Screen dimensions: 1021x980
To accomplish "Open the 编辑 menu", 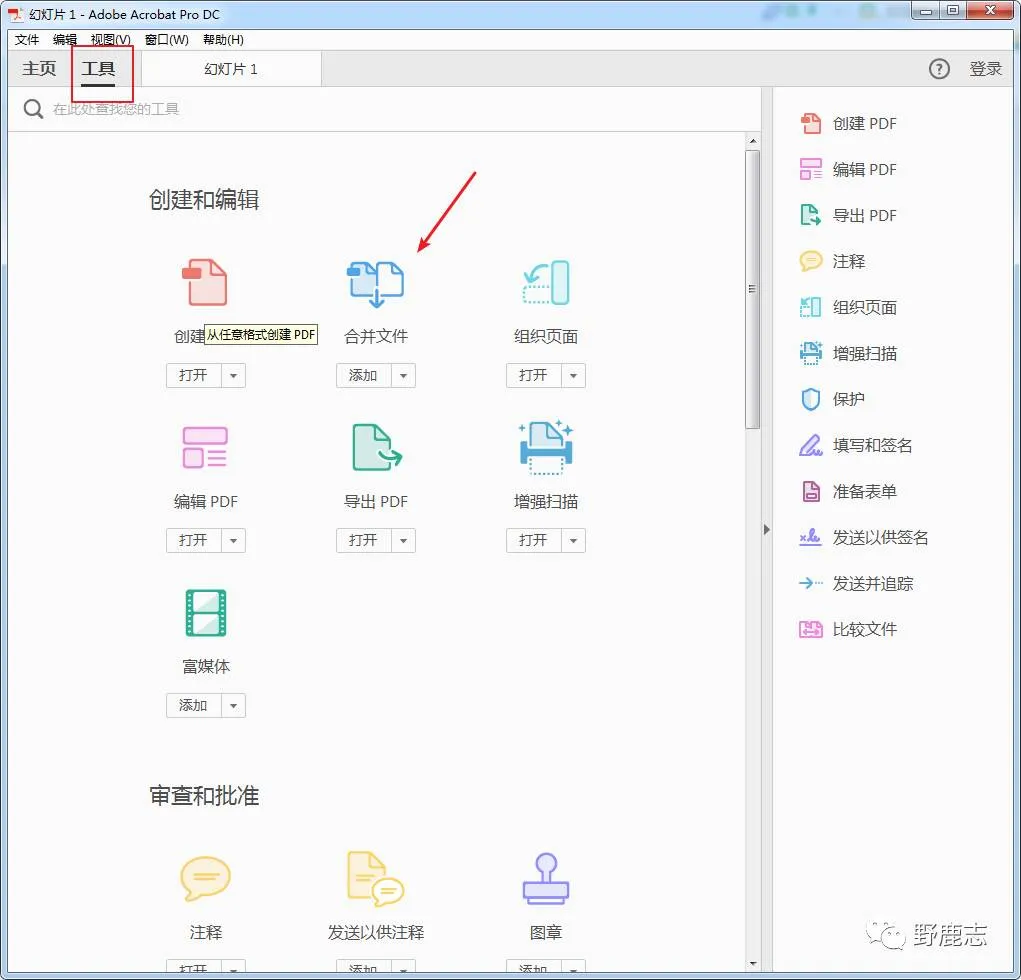I will [64, 40].
